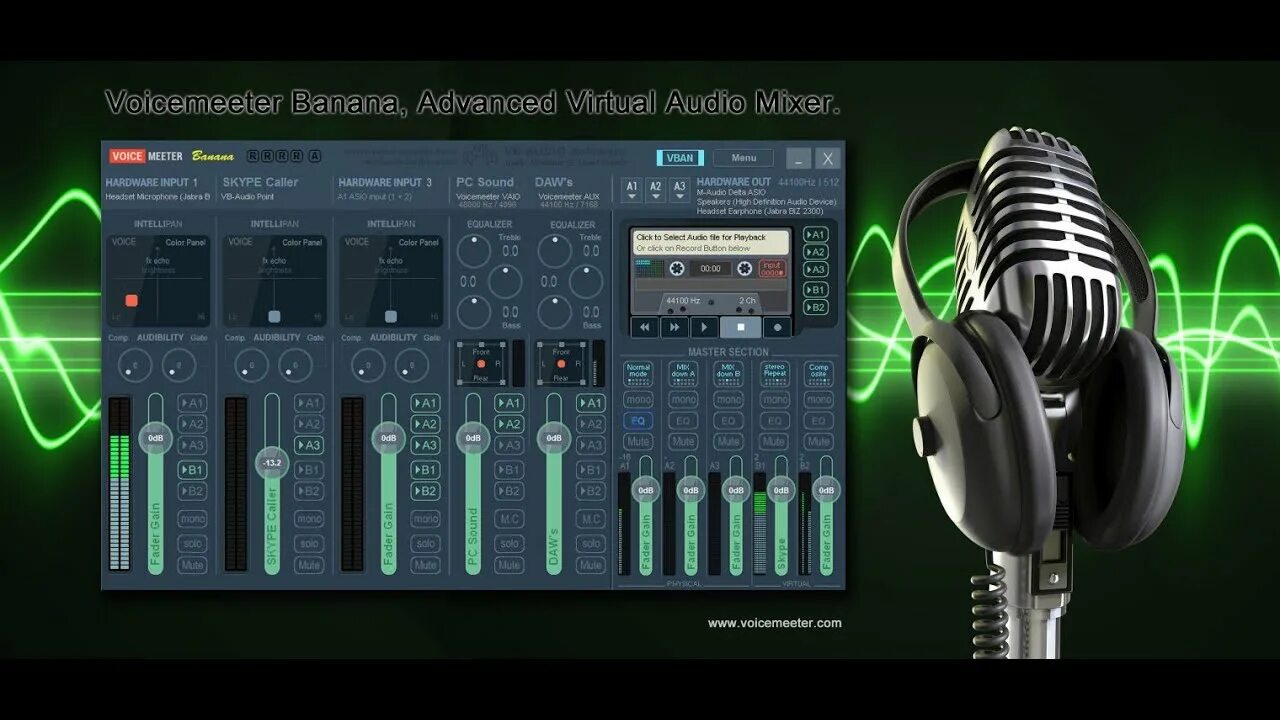
Task: Click the PC Sound surround panner red dot
Action: coord(480,364)
